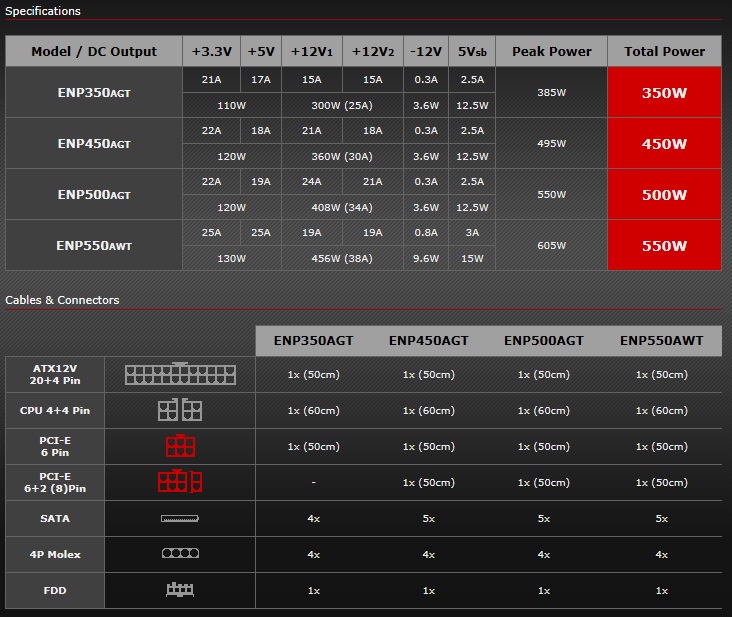
Task: Click the ENP550AWT column header in cables table
Action: (662, 340)
